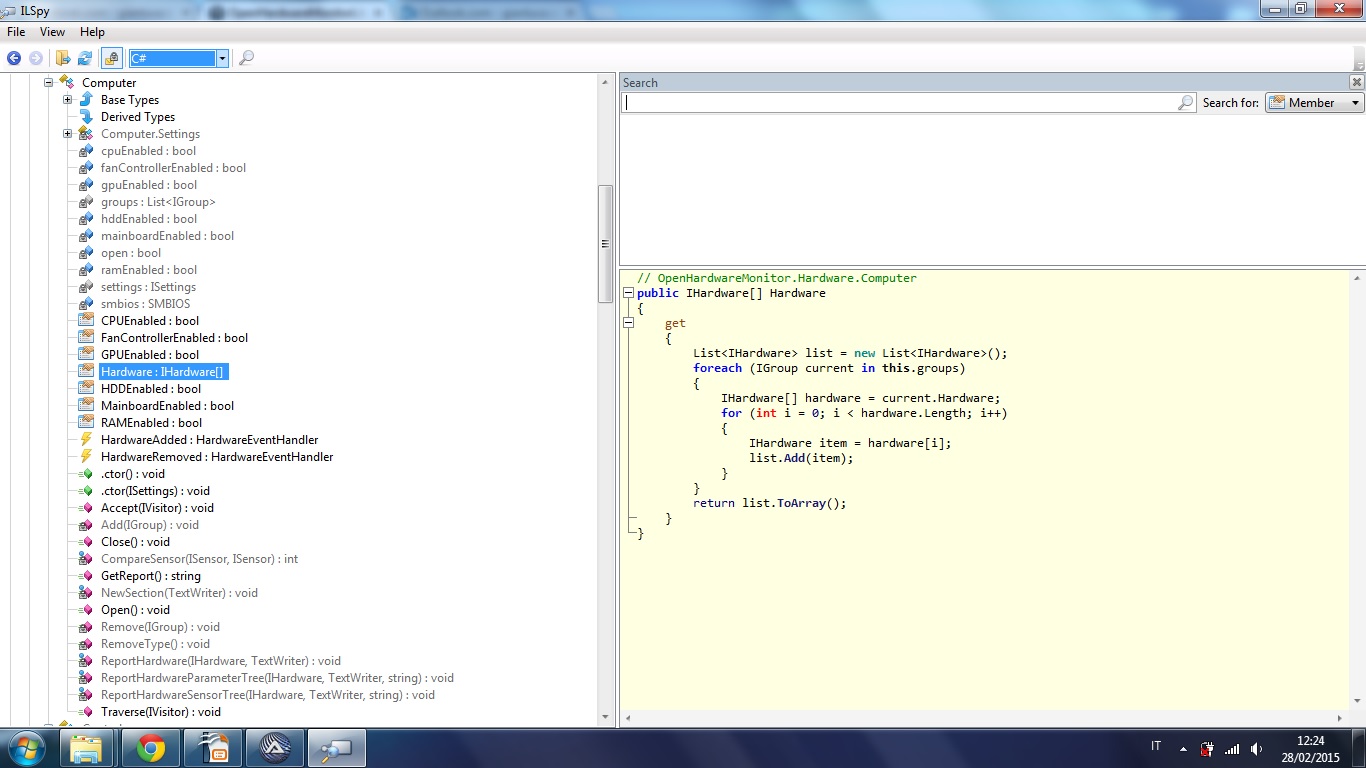Select NewSection(TextWriter) : void method

[179, 593]
